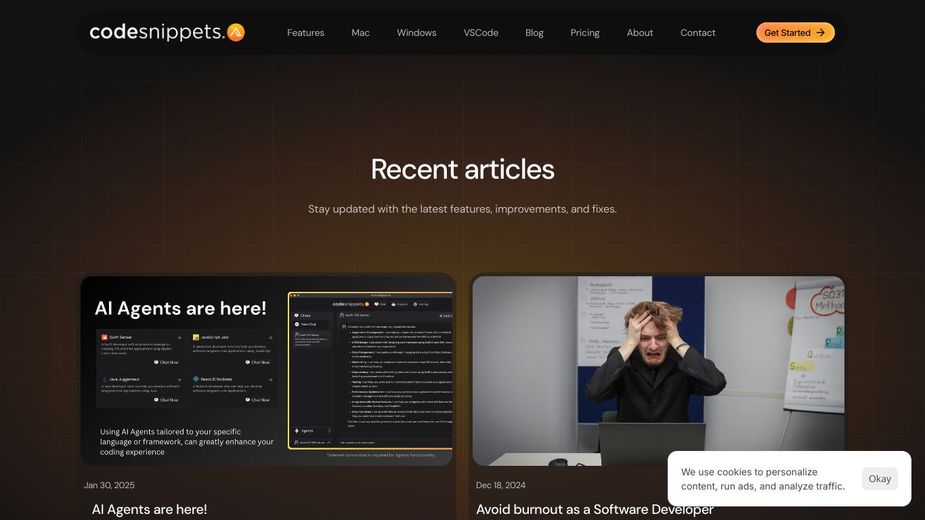Click the Jan 30, 2025 article date

pyautogui.click(x=109, y=485)
